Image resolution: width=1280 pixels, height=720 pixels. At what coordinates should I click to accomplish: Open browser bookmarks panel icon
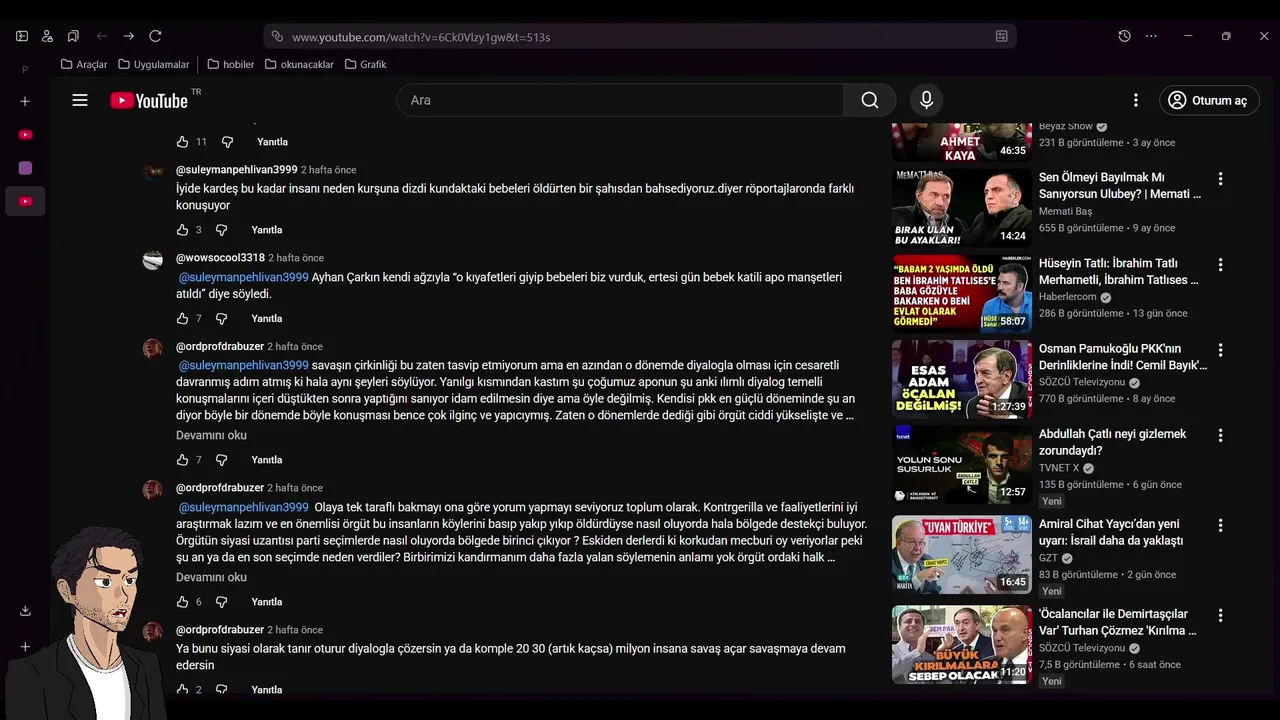point(73,36)
